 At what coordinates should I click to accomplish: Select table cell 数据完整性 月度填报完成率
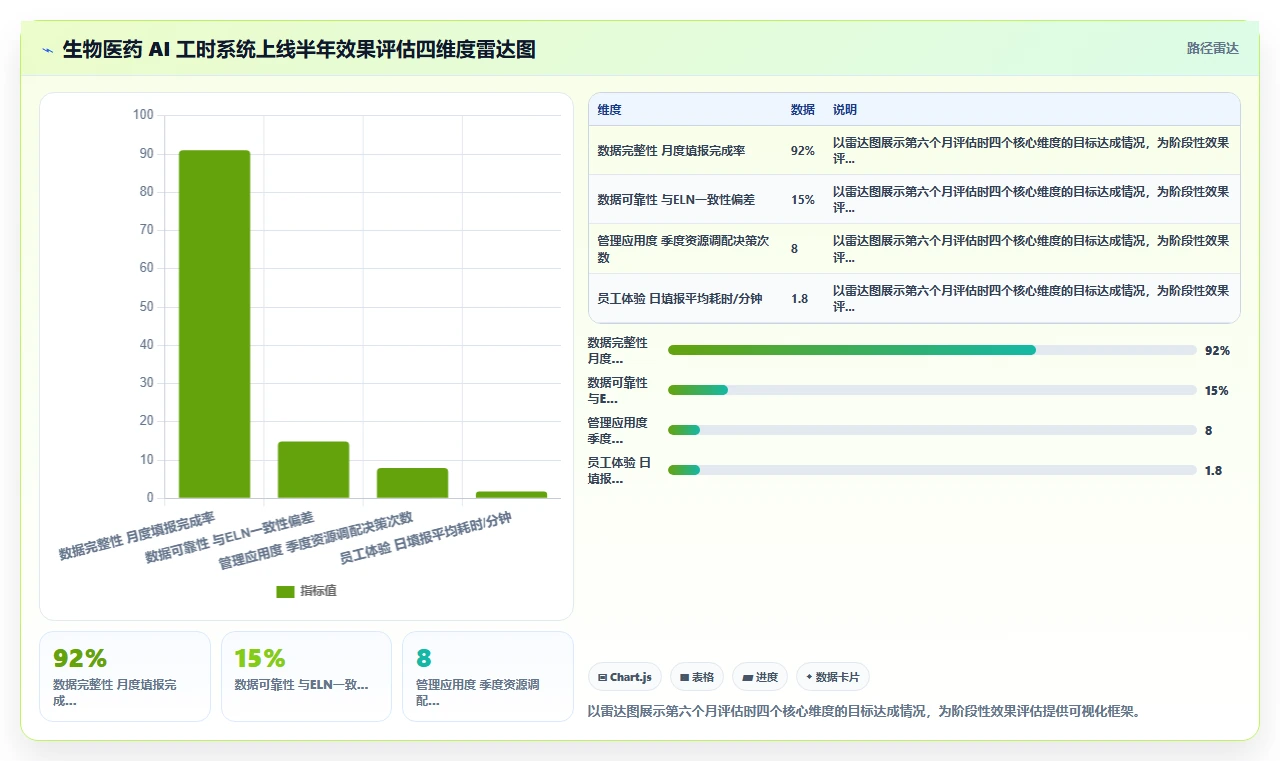pos(685,150)
